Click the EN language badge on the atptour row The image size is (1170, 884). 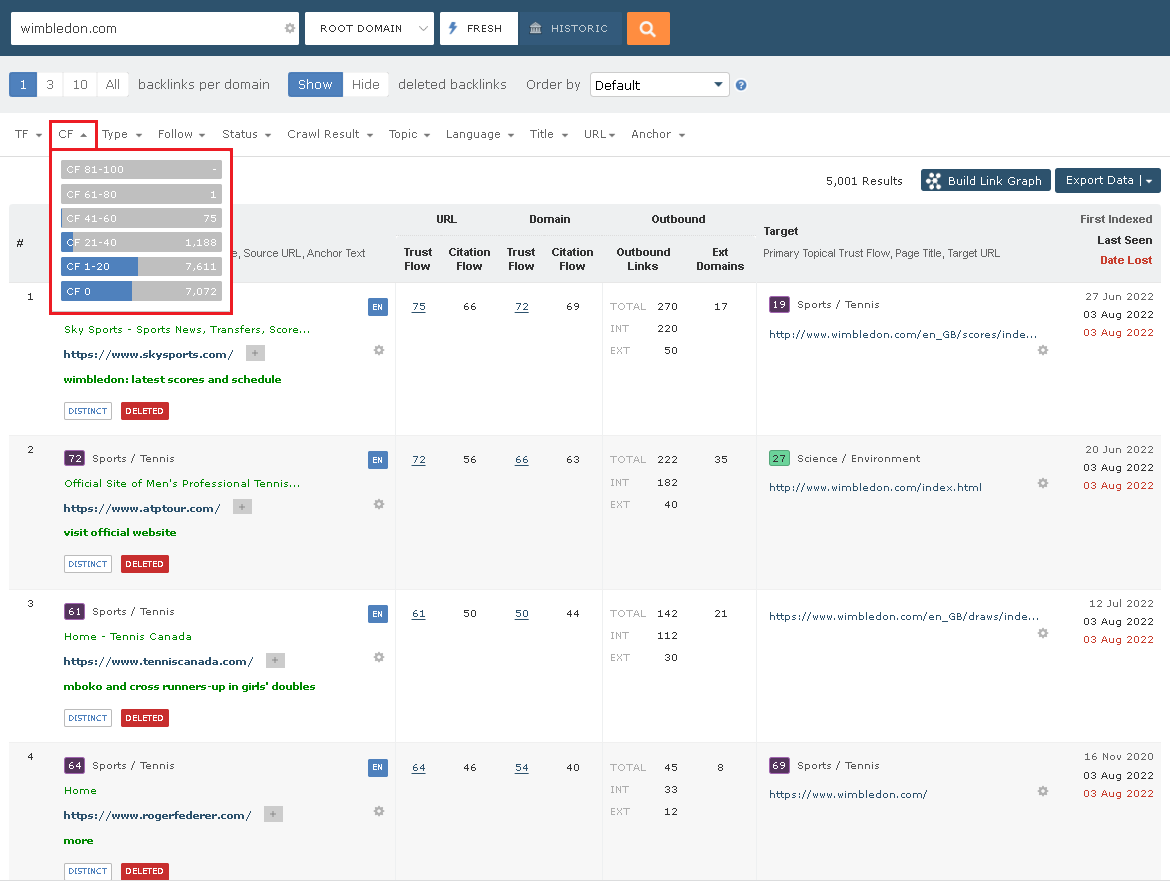[377, 460]
